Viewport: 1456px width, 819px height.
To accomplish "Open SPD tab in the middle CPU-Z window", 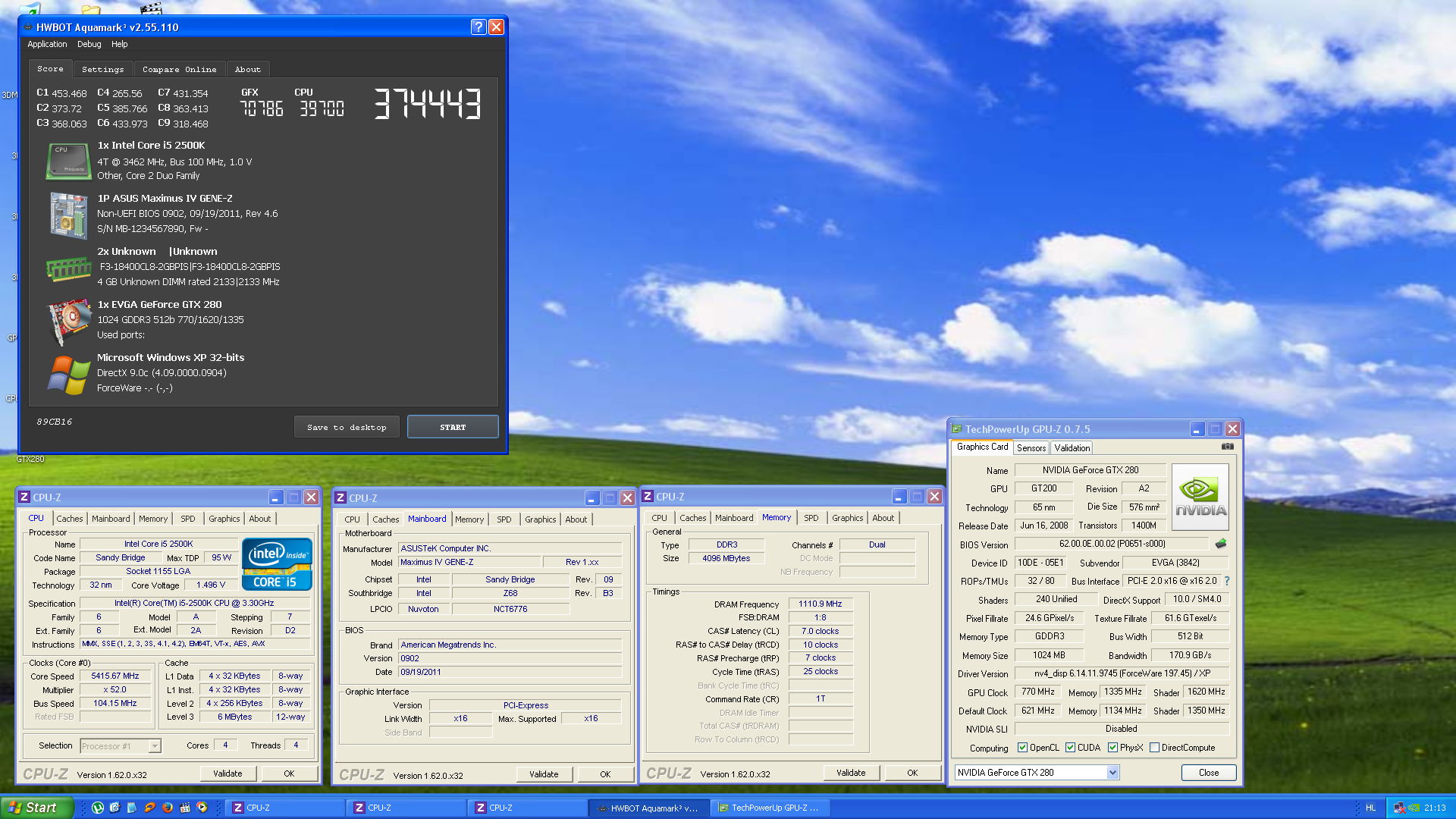I will point(504,519).
